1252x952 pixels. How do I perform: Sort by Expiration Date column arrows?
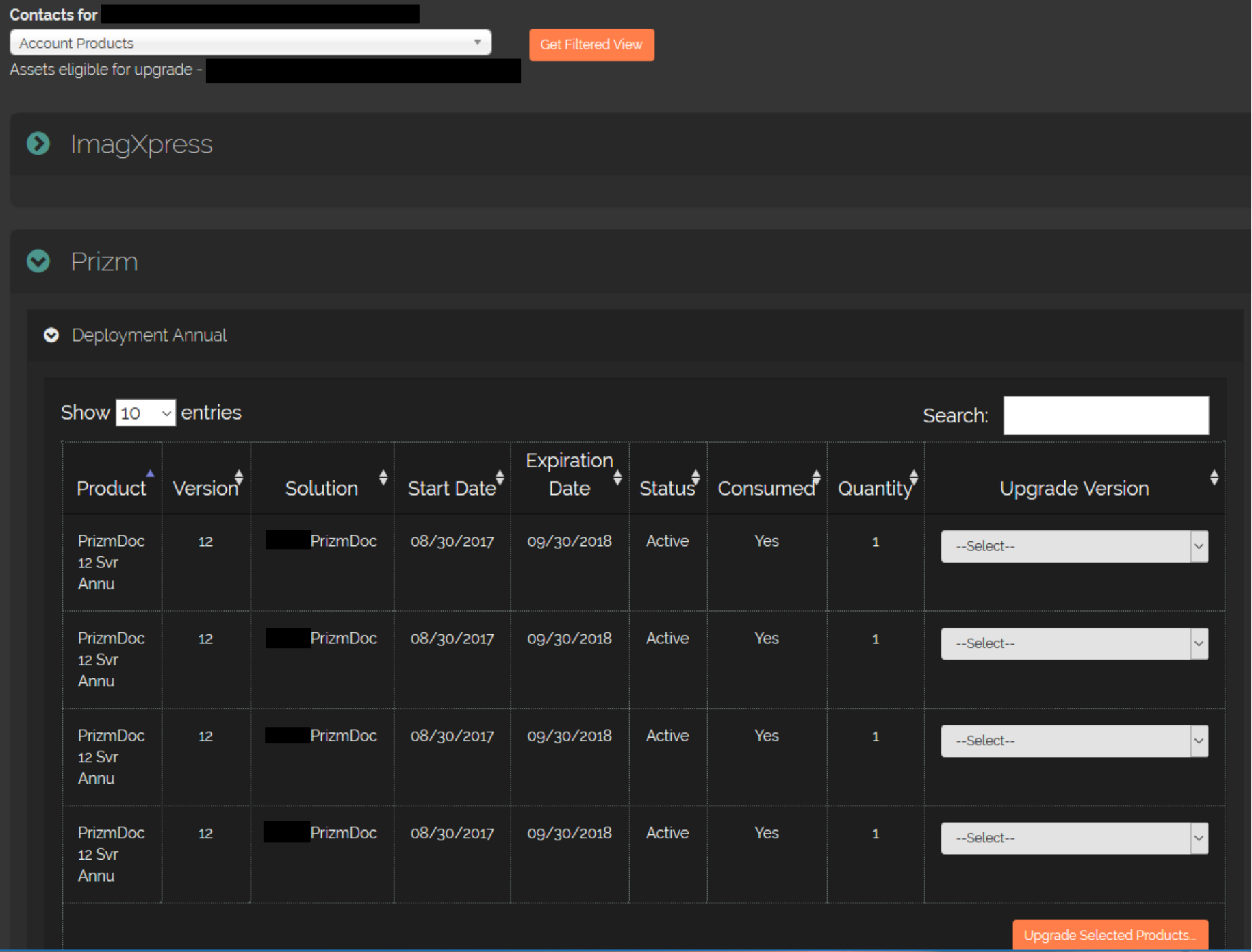[x=617, y=477]
